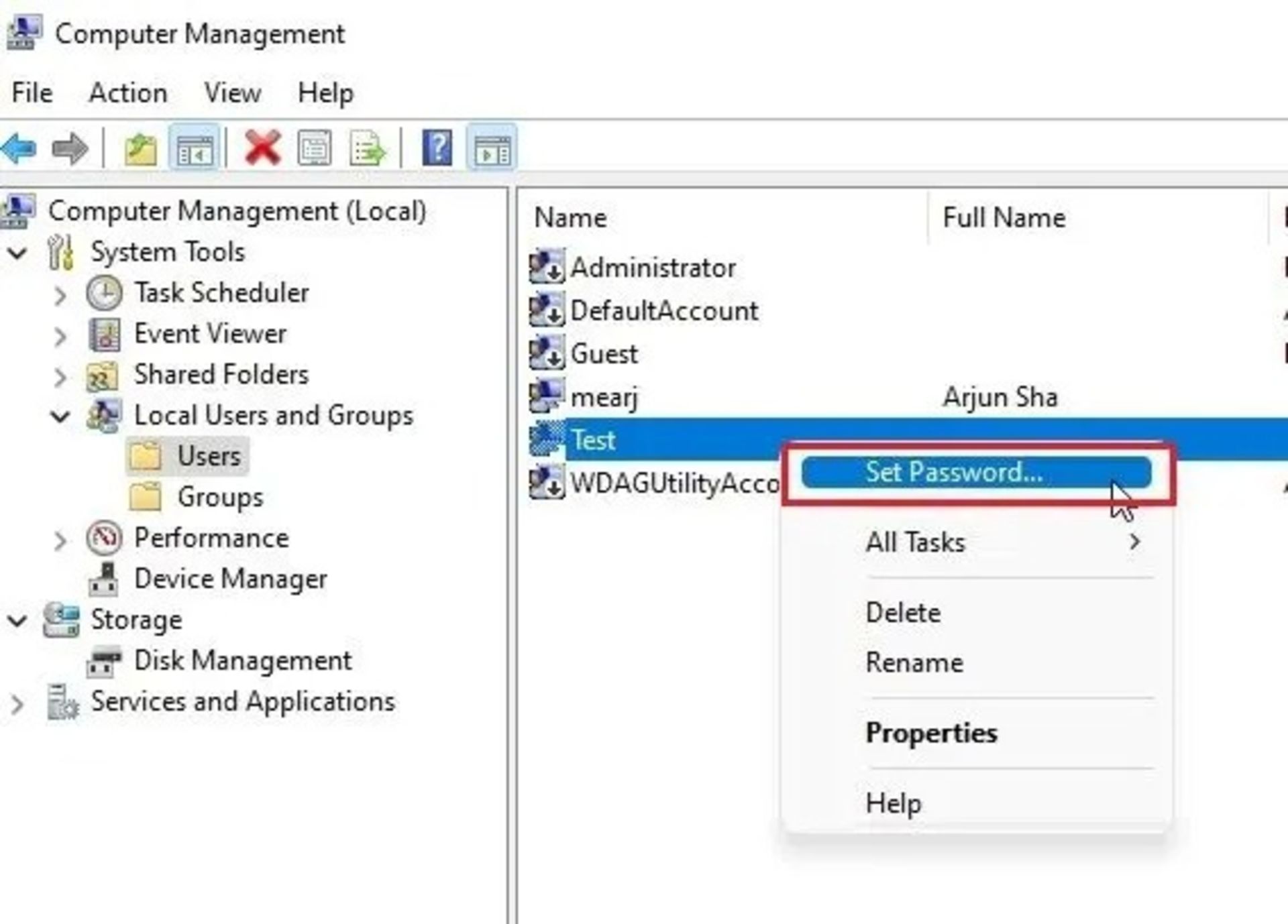This screenshot has width=1288, height=924.
Task: Collapse the Storage tree node
Action: (x=17, y=622)
